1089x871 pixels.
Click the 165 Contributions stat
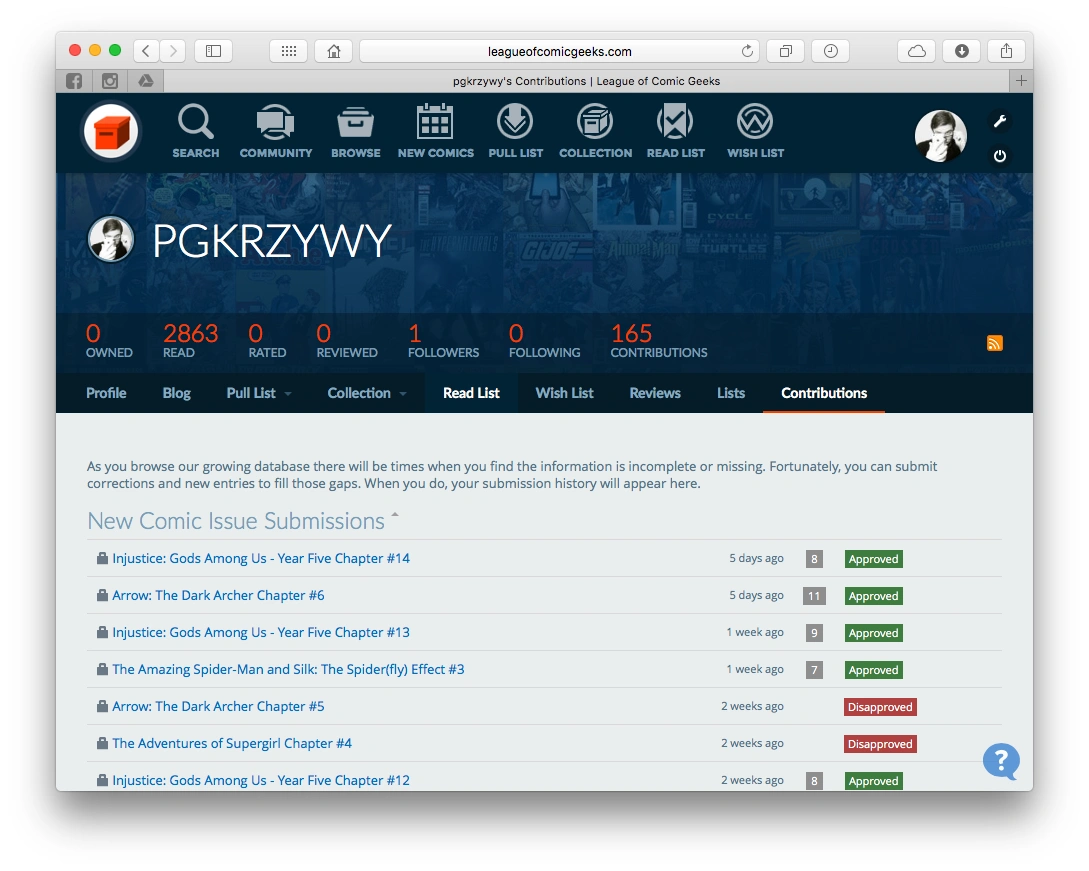[x=658, y=340]
